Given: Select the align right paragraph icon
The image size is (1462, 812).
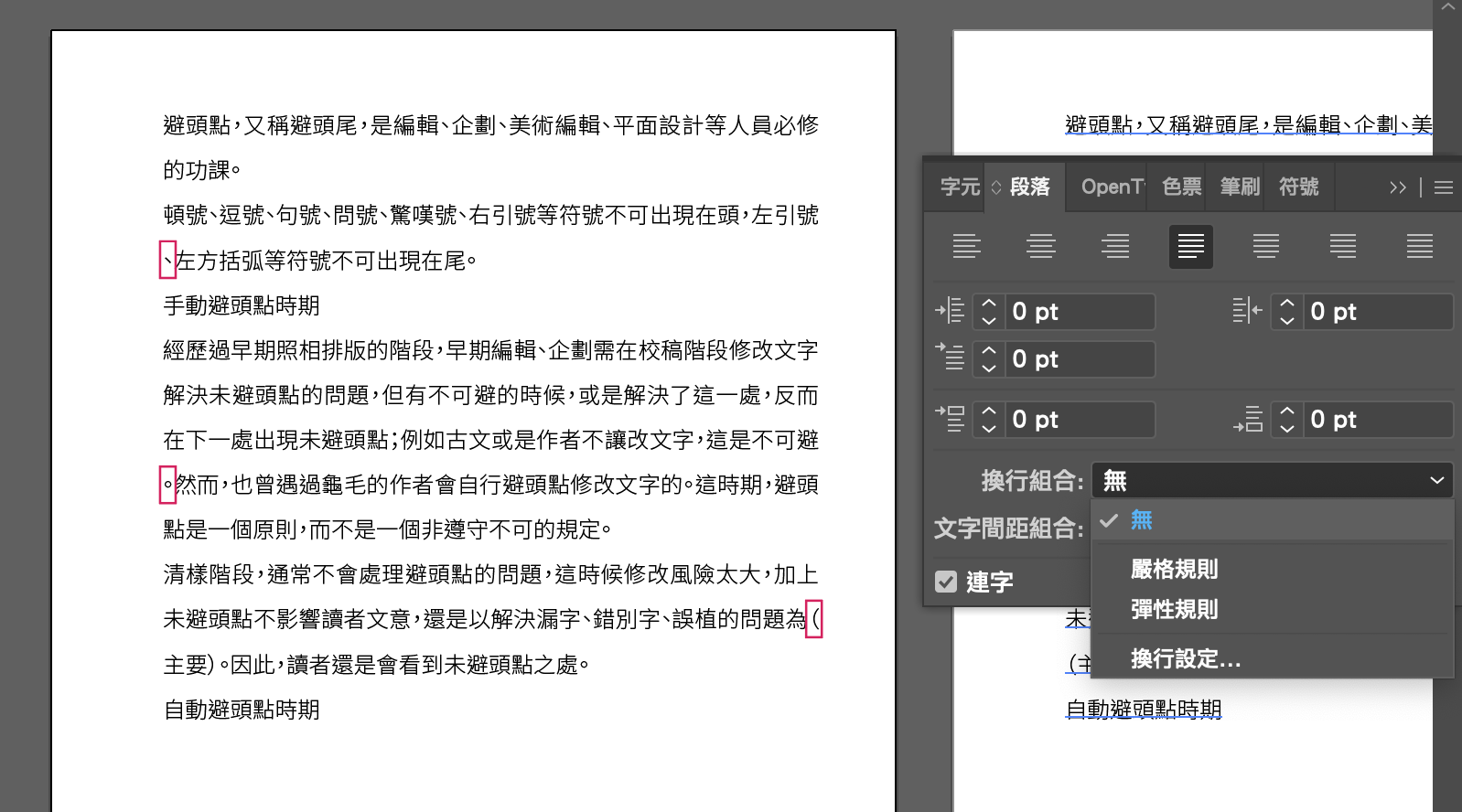Looking at the screenshot, I should click(1115, 246).
